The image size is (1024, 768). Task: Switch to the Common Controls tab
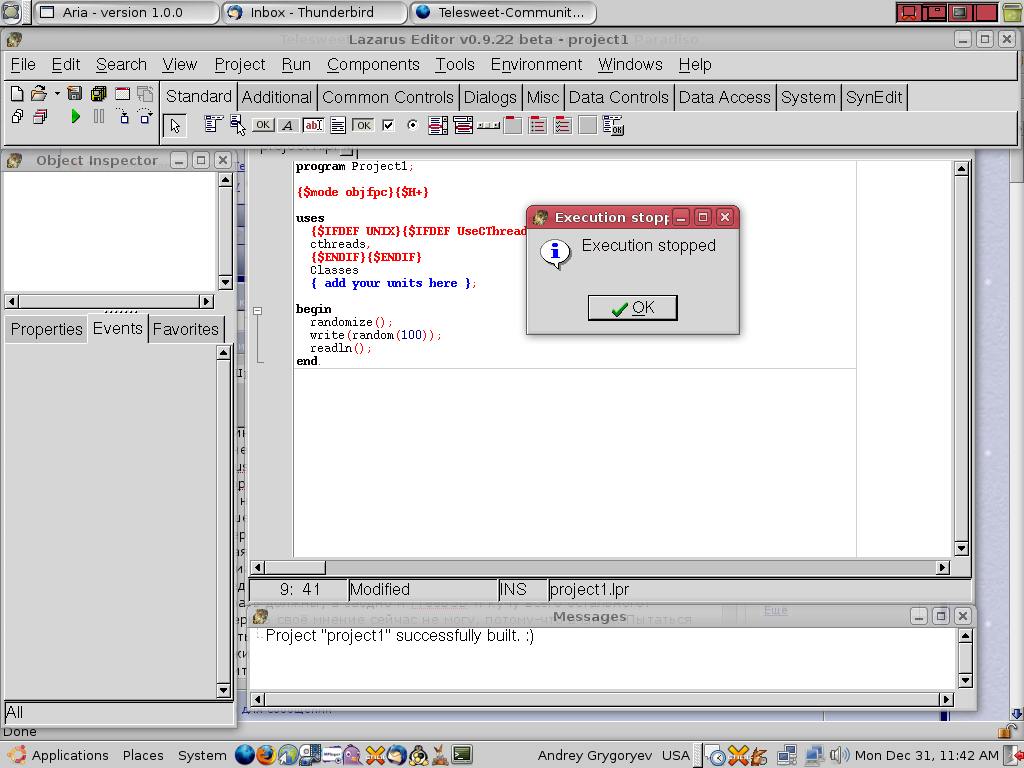388,97
